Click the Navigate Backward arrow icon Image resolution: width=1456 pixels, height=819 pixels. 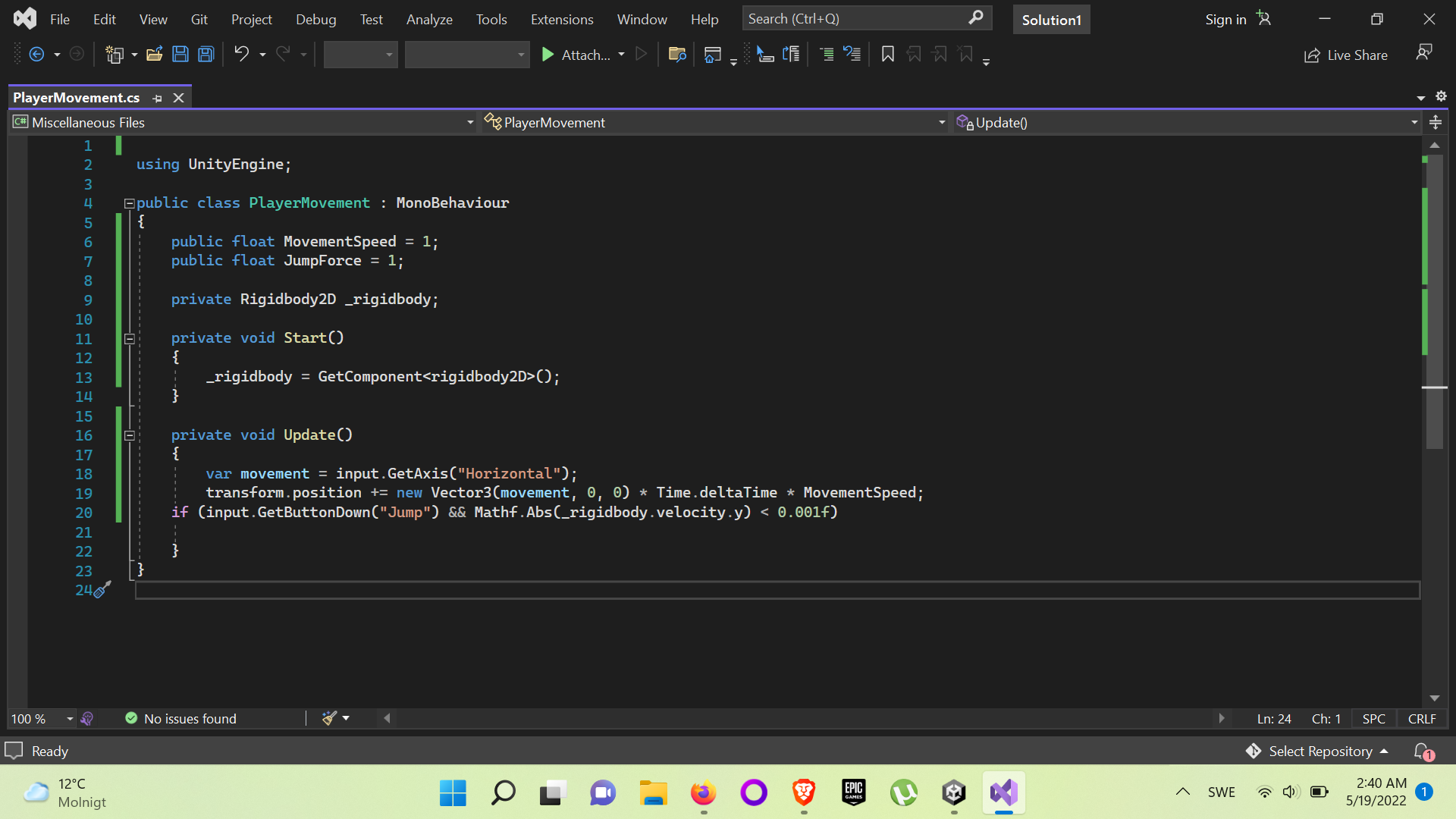[x=36, y=55]
